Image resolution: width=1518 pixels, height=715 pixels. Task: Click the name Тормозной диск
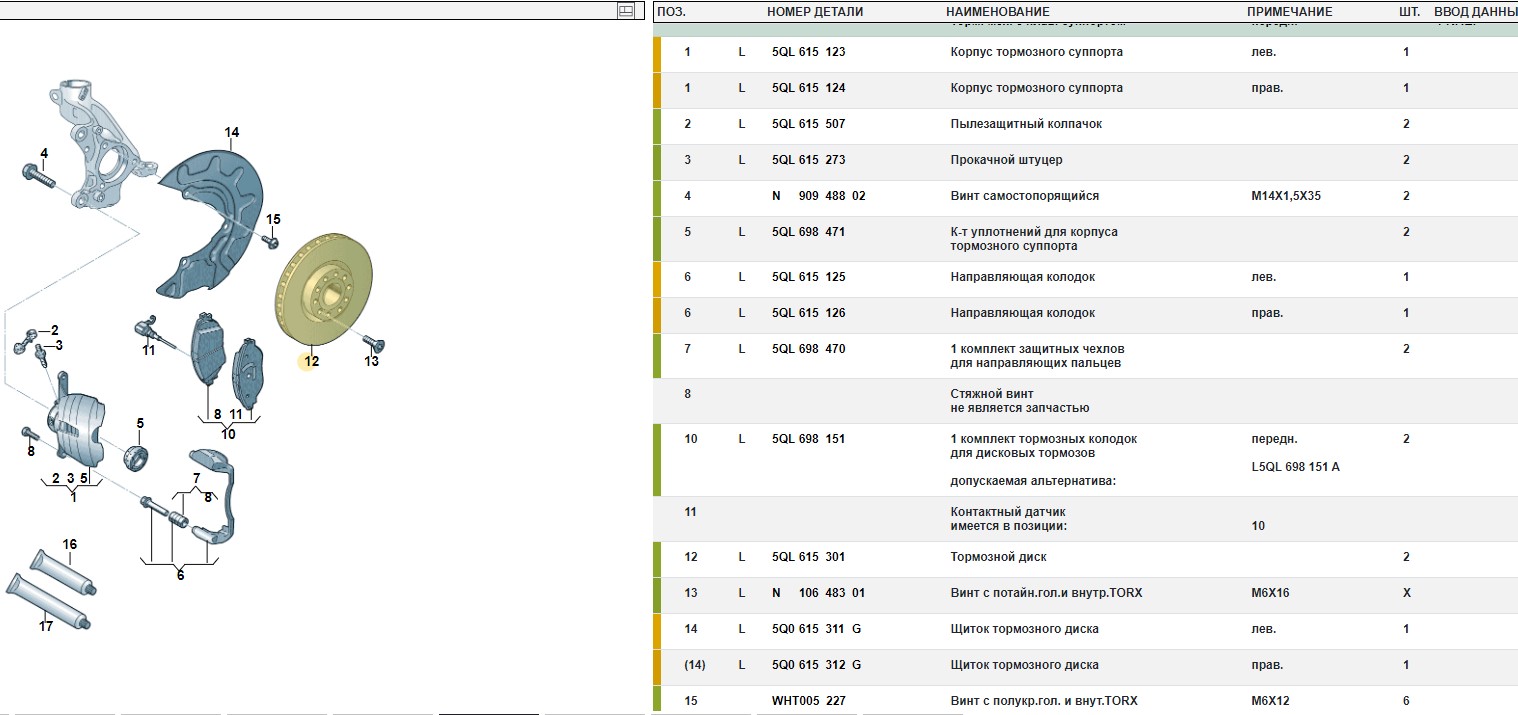pos(998,557)
